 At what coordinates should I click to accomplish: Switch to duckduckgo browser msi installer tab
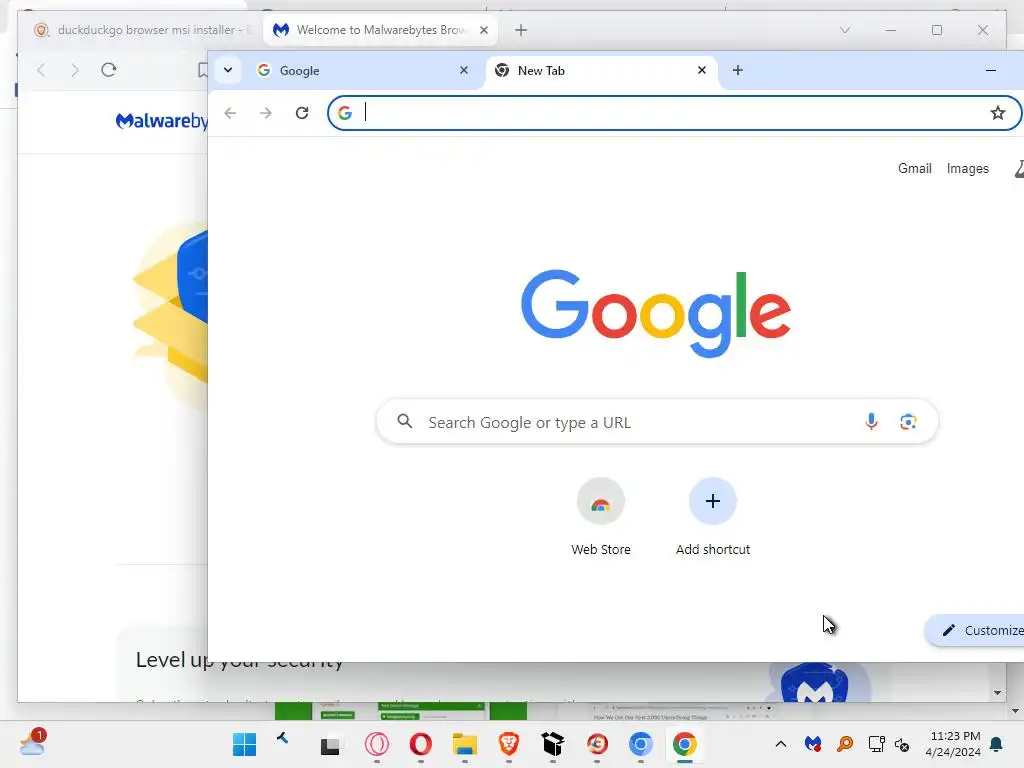click(142, 30)
